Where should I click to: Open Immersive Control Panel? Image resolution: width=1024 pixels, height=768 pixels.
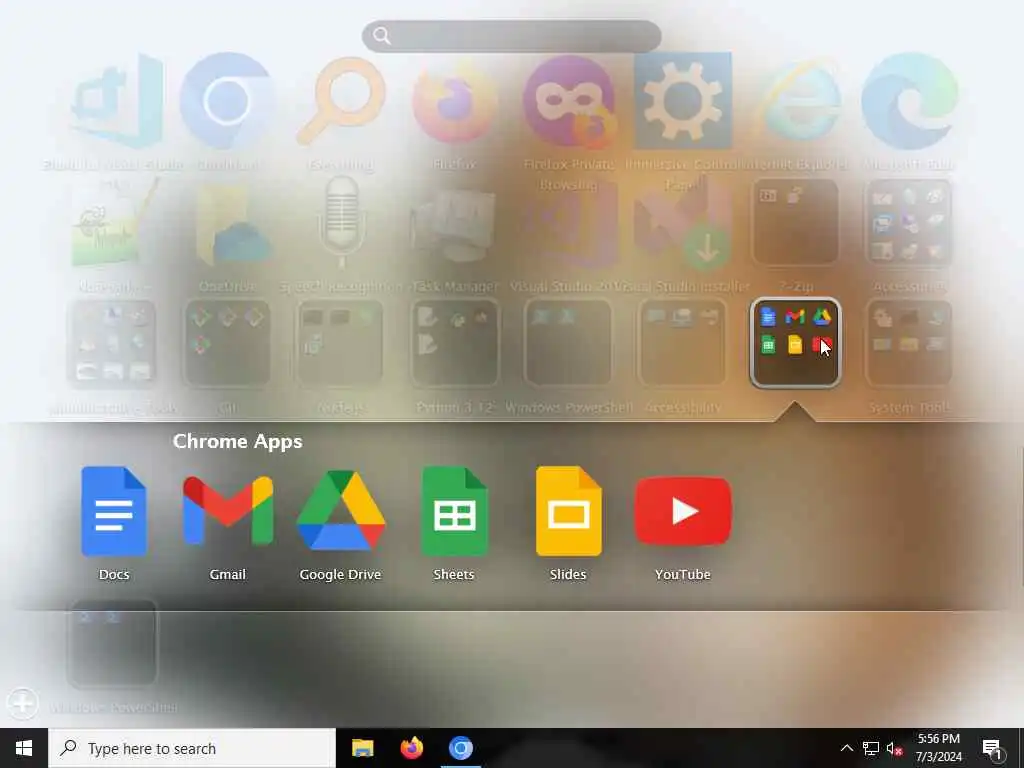682,101
